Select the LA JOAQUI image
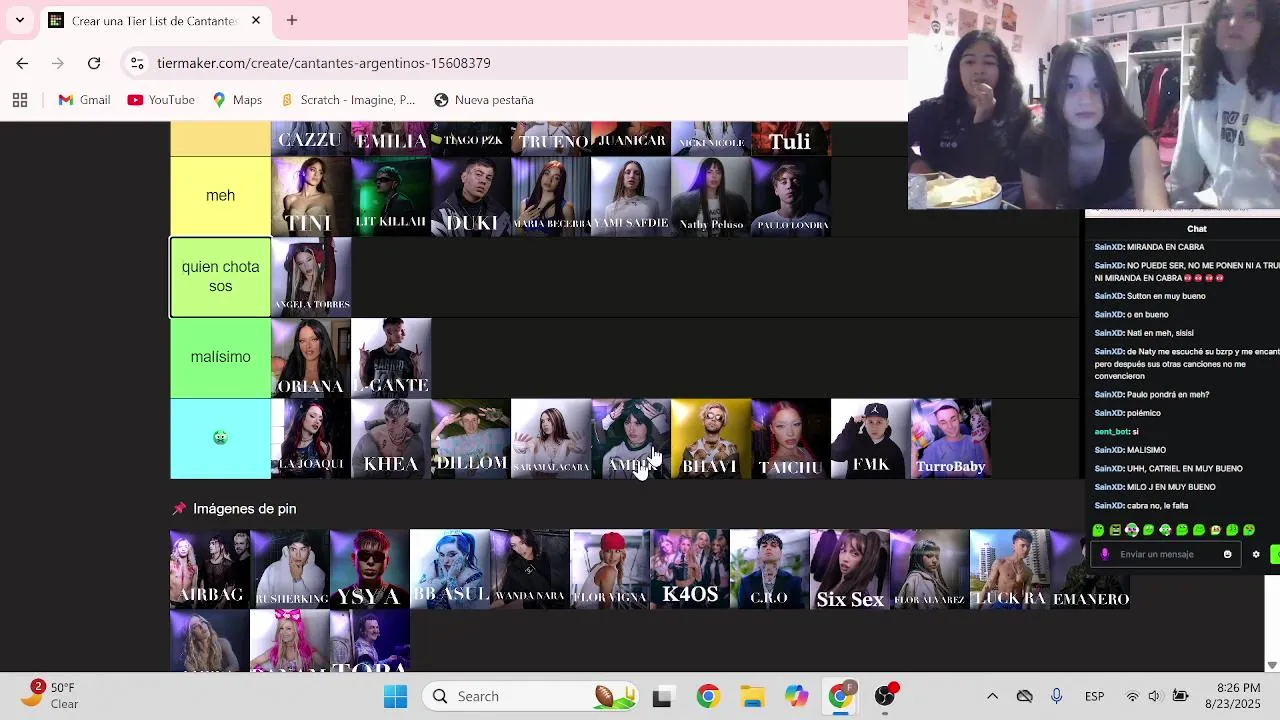The width and height of the screenshot is (1280, 720). coord(311,438)
